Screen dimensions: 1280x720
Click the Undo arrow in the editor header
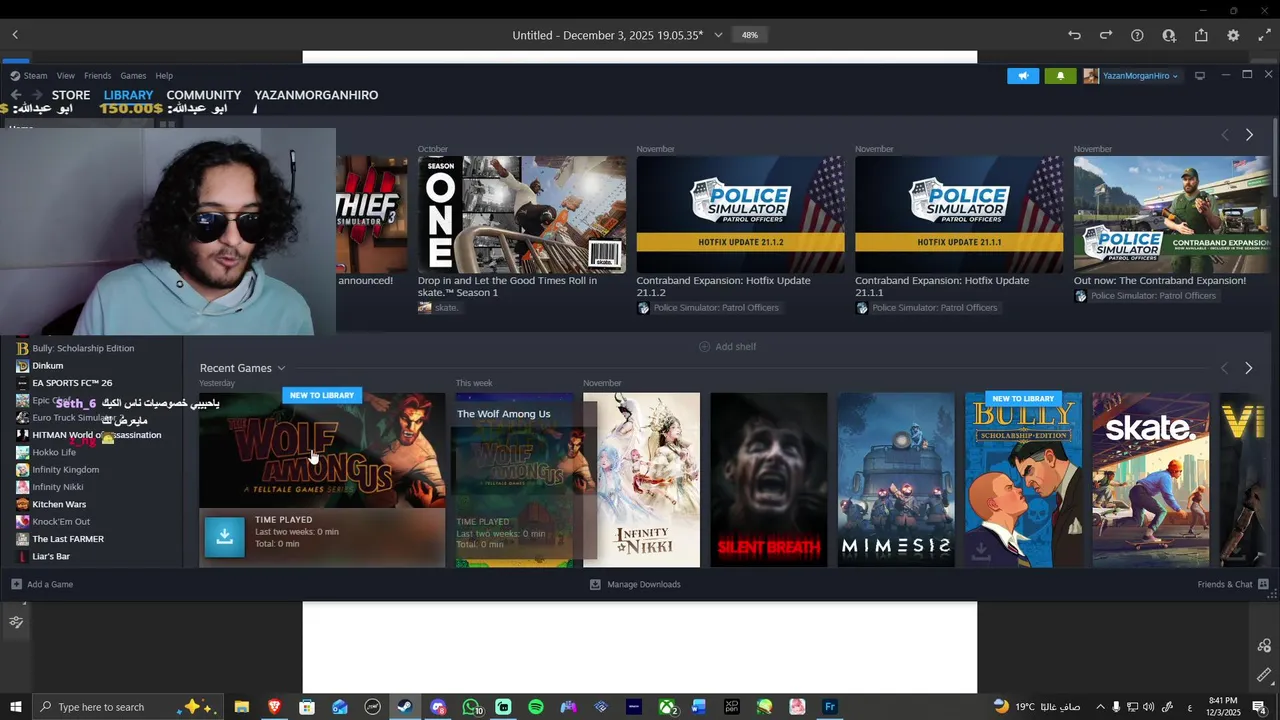[1074, 35]
